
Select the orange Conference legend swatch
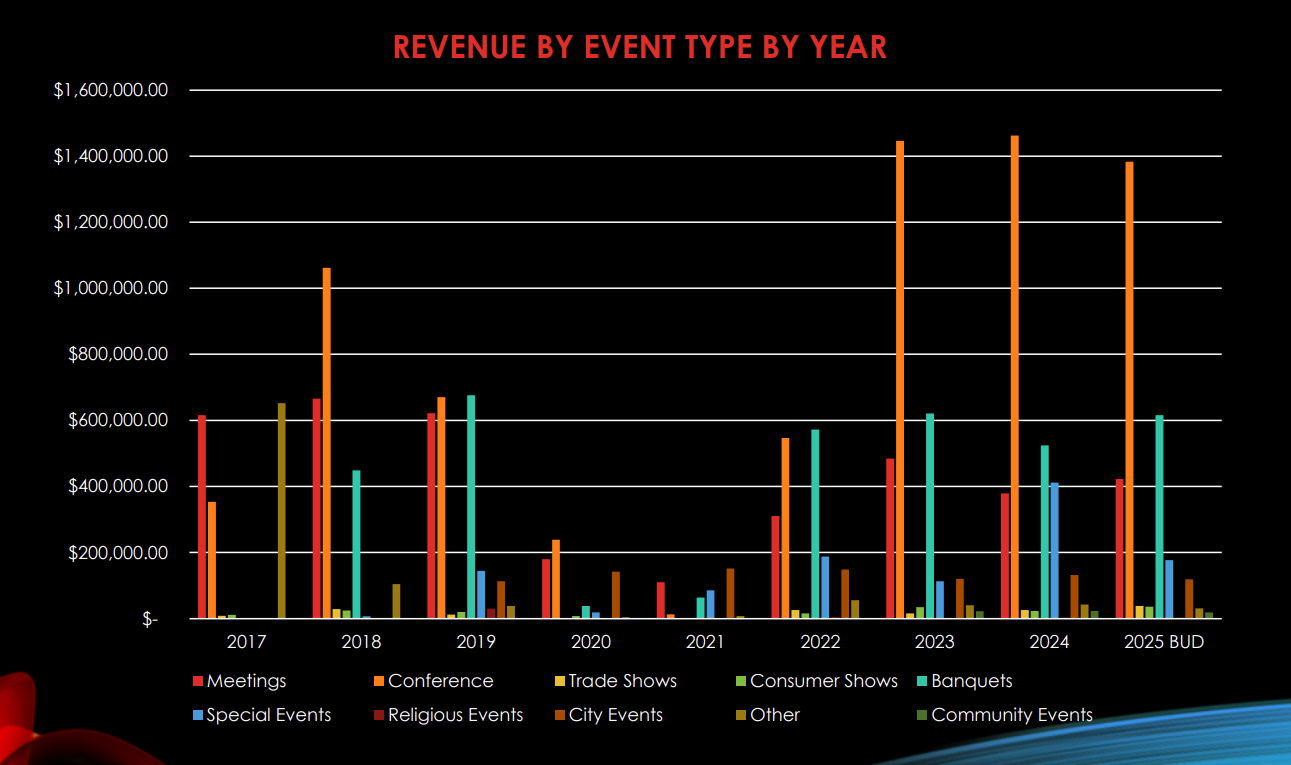pos(379,682)
